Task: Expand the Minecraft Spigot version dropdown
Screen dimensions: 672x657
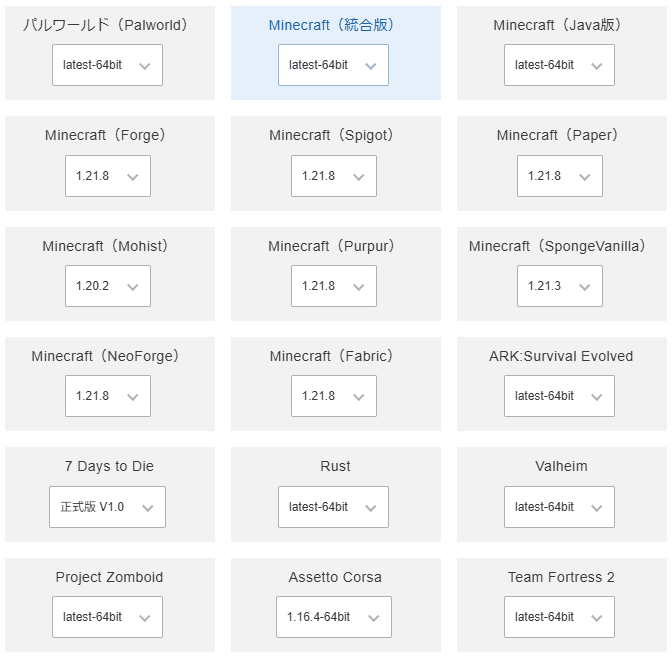Action: 333,176
